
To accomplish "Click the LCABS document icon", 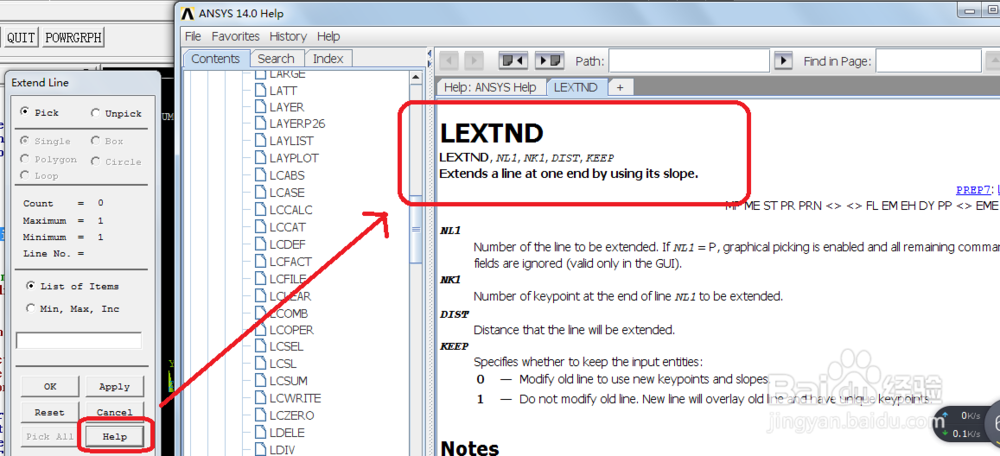I will pyautogui.click(x=260, y=175).
